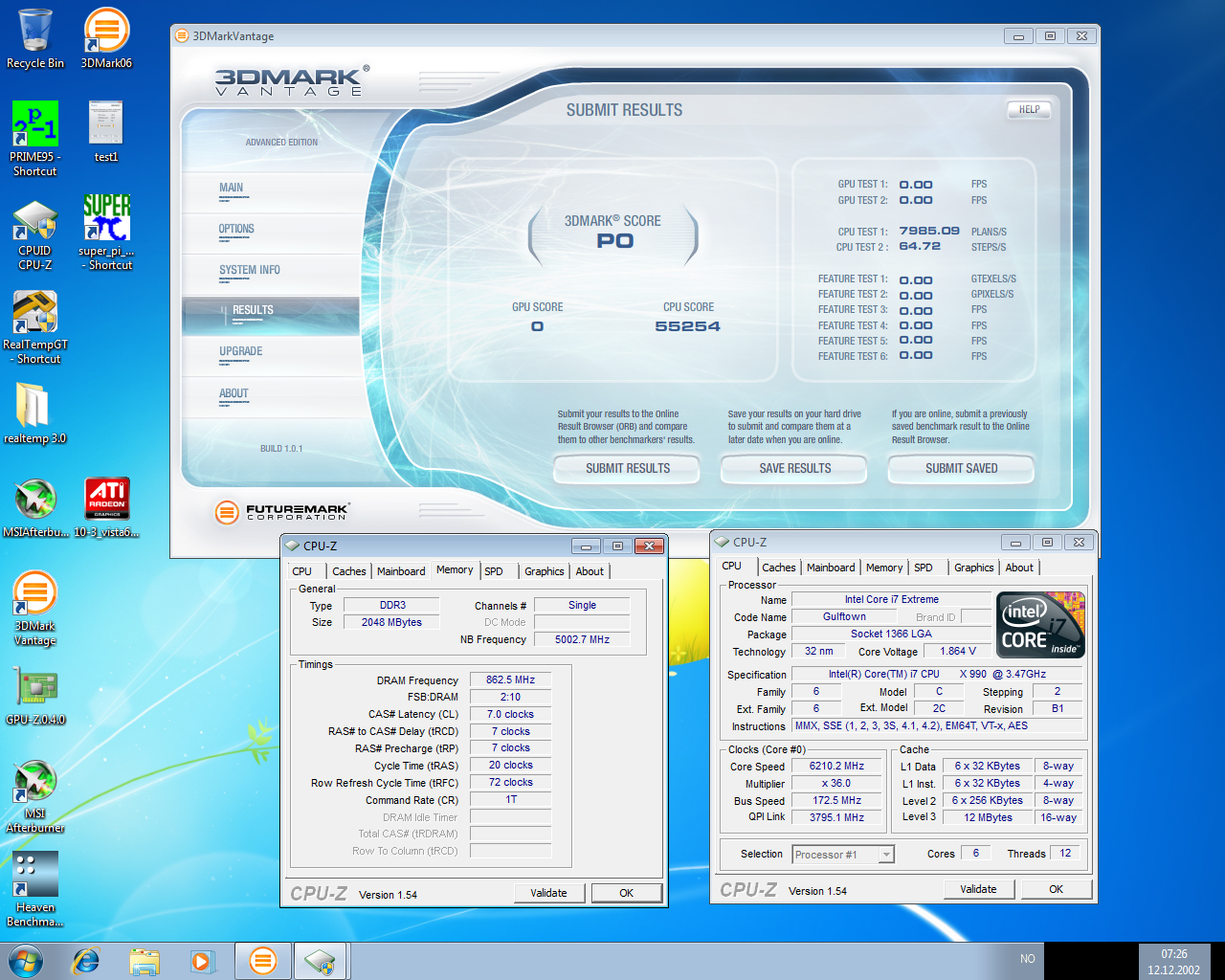Open the UPGRADE section in 3DMark Vantage
Screen dimensions: 1225x980
point(241,352)
